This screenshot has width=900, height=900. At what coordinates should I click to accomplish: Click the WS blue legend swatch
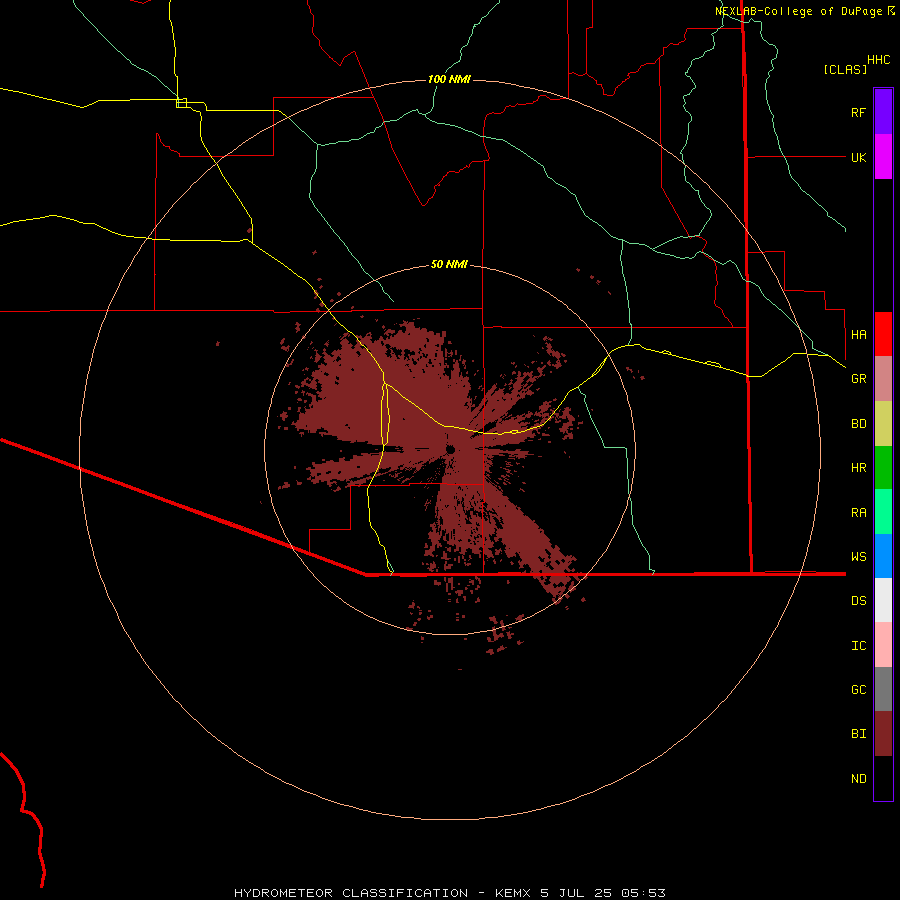[x=883, y=556]
